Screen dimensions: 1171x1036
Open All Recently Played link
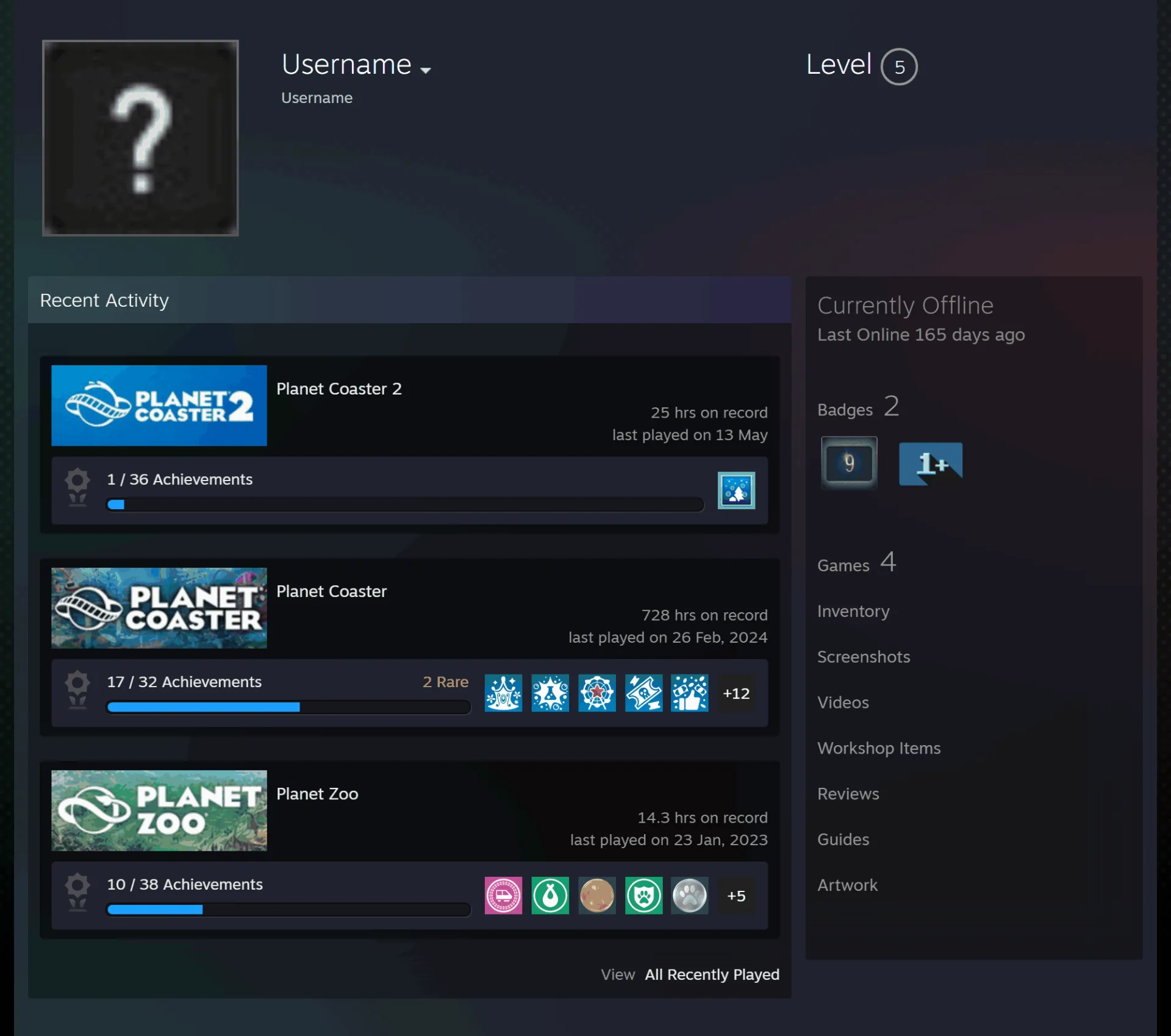click(x=712, y=974)
